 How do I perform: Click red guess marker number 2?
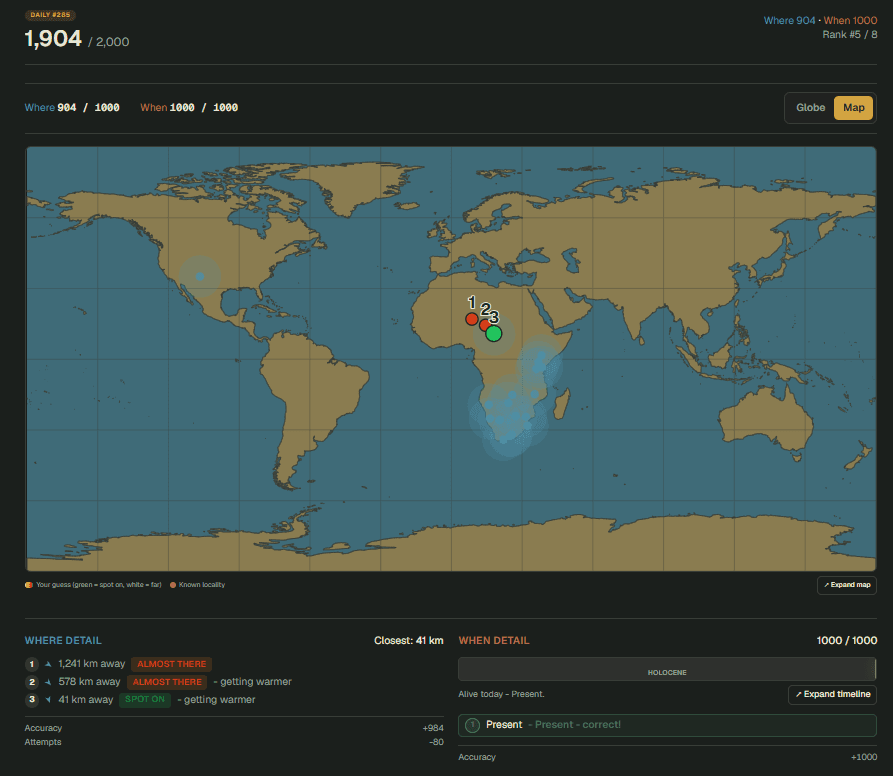coord(485,325)
